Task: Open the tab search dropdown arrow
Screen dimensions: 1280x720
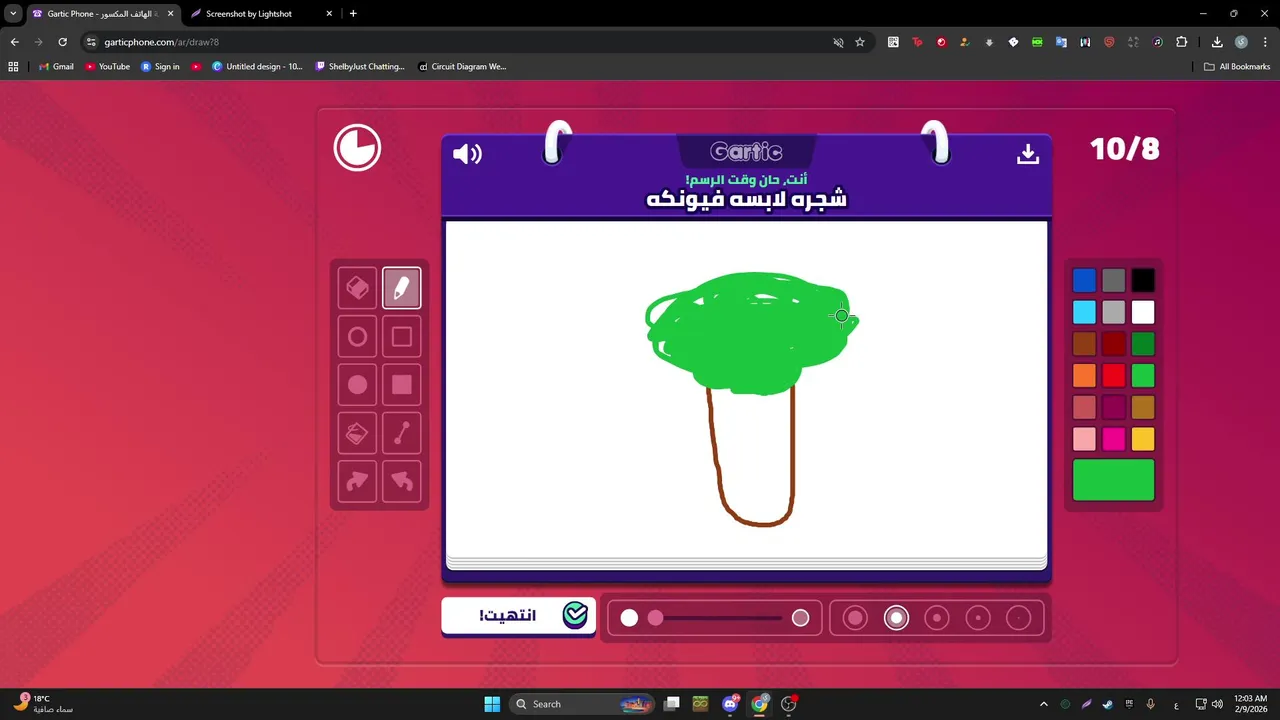Action: click(x=13, y=14)
